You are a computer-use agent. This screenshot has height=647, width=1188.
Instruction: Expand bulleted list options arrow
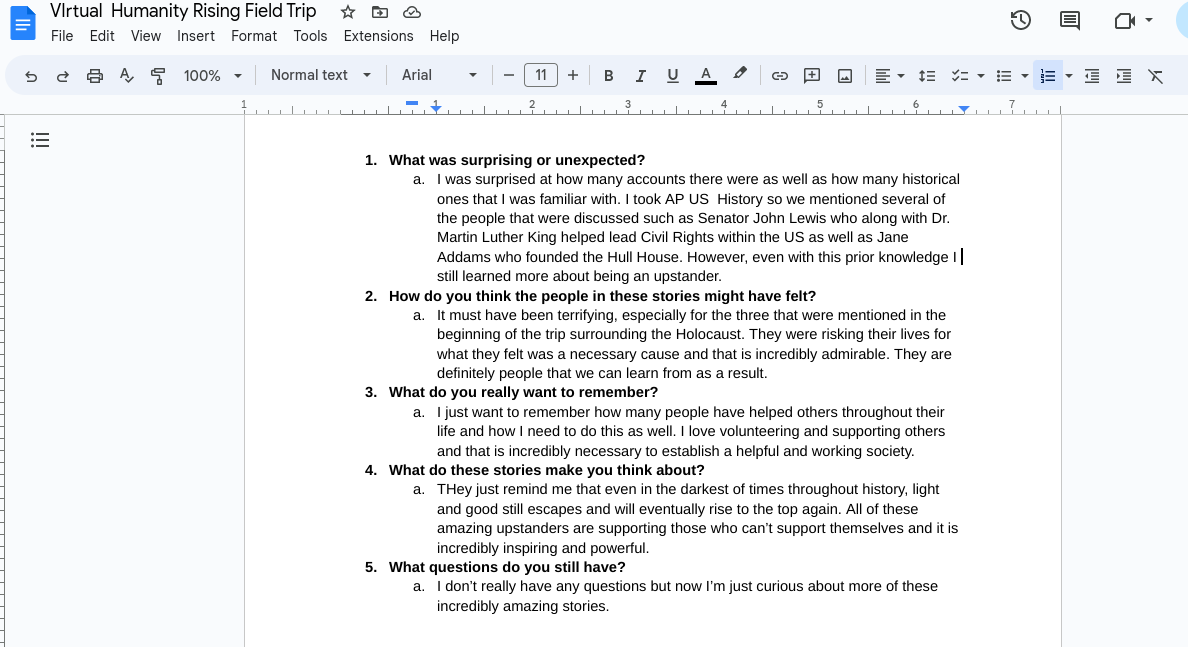pos(1024,76)
